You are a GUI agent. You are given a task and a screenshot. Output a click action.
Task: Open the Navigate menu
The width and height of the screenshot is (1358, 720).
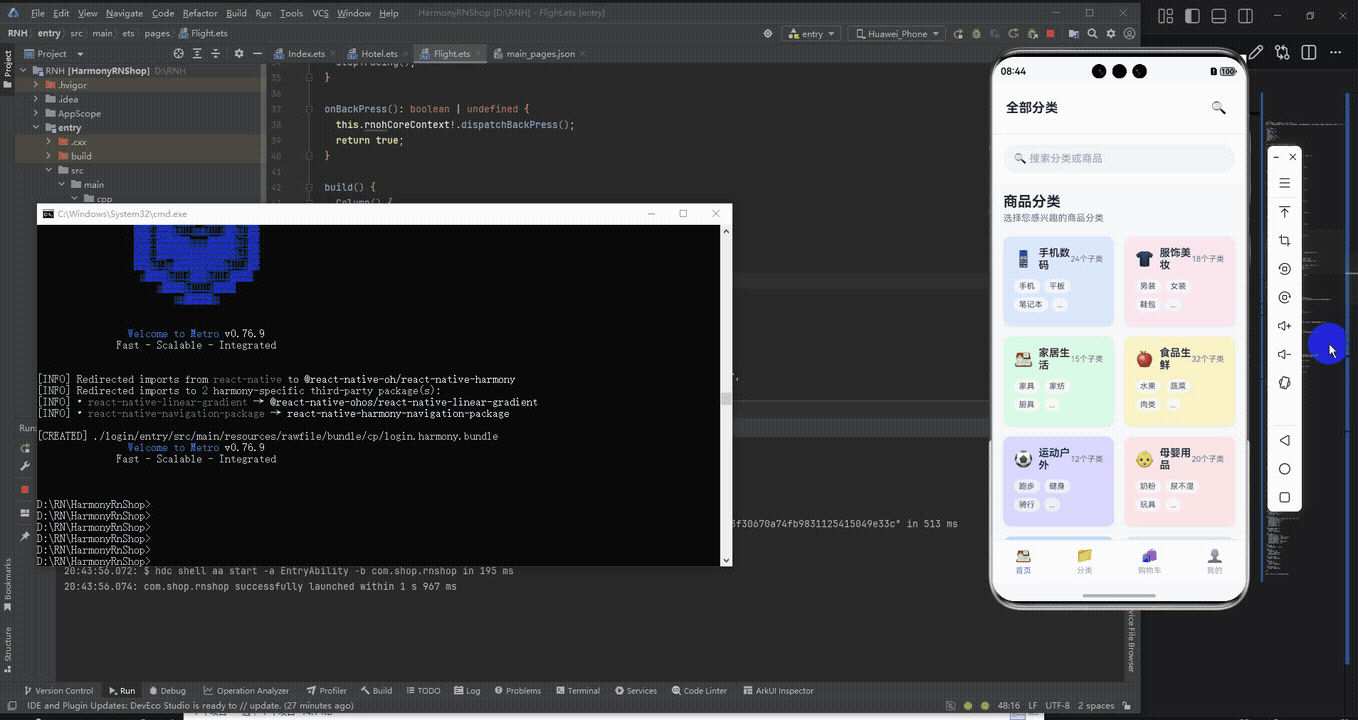pos(124,13)
